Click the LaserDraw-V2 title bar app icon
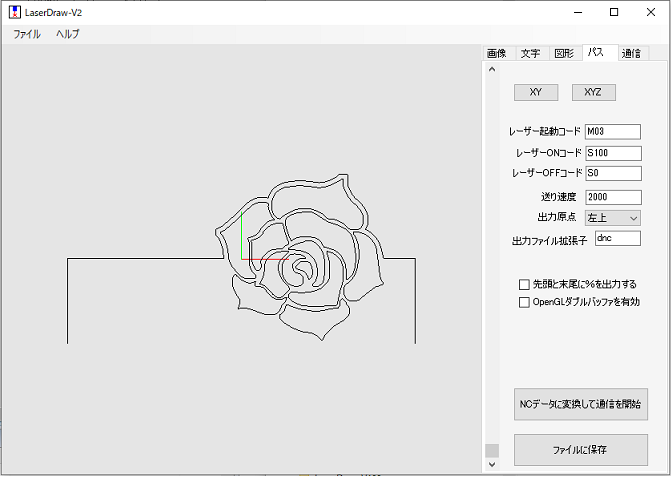 [15, 12]
